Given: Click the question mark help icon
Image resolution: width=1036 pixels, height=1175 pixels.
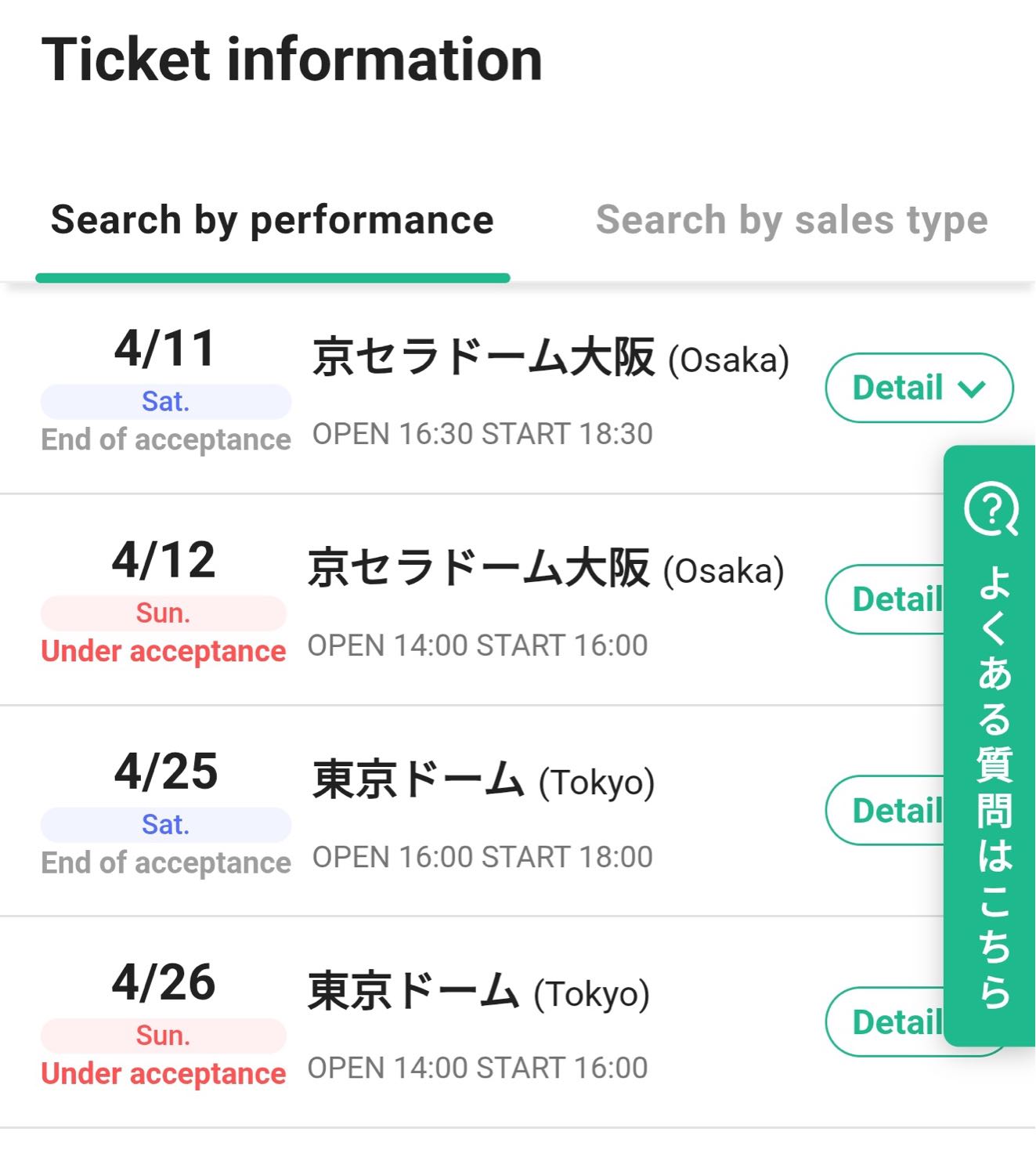Looking at the screenshot, I should [991, 509].
